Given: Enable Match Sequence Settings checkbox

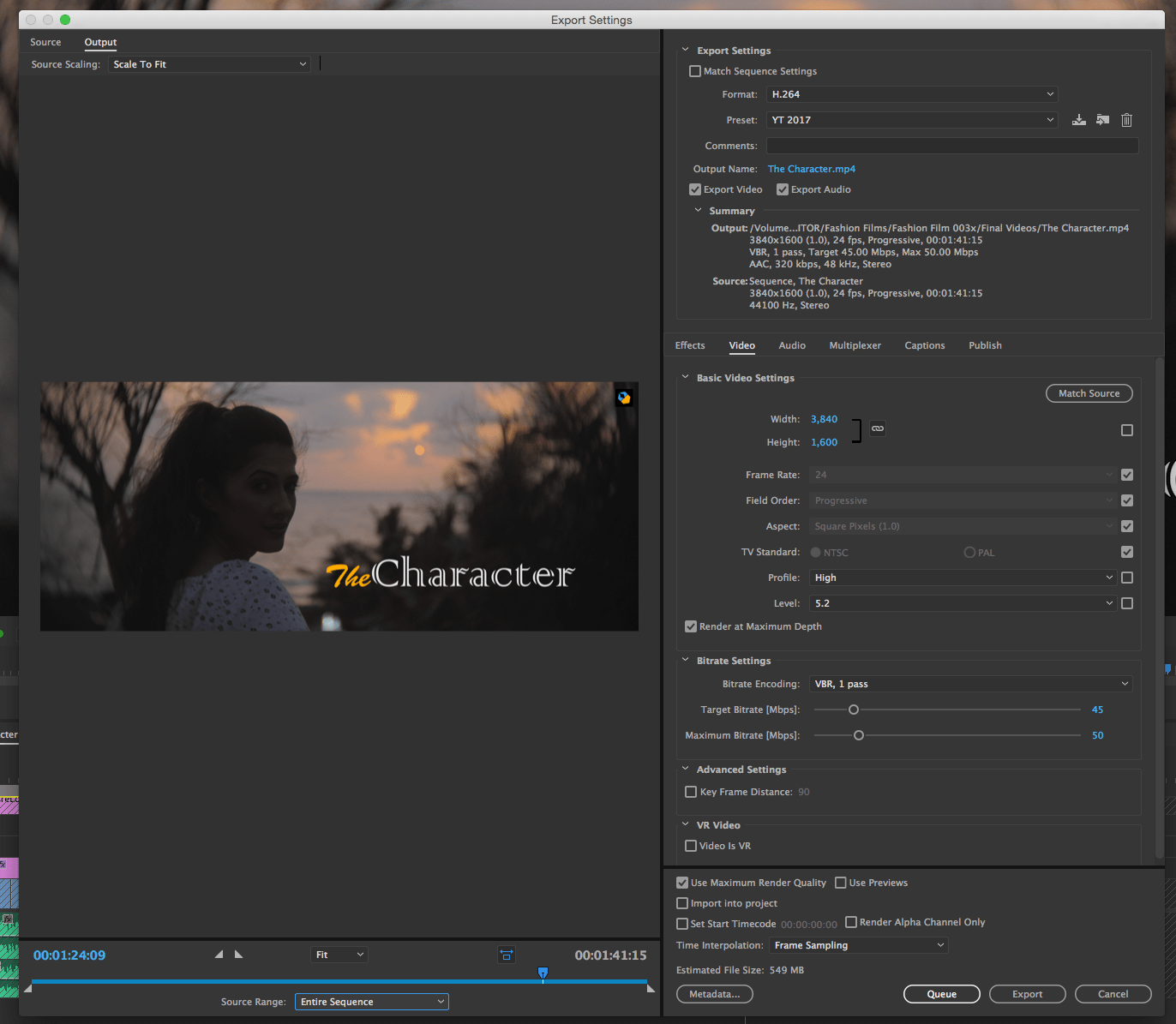Looking at the screenshot, I should [695, 71].
